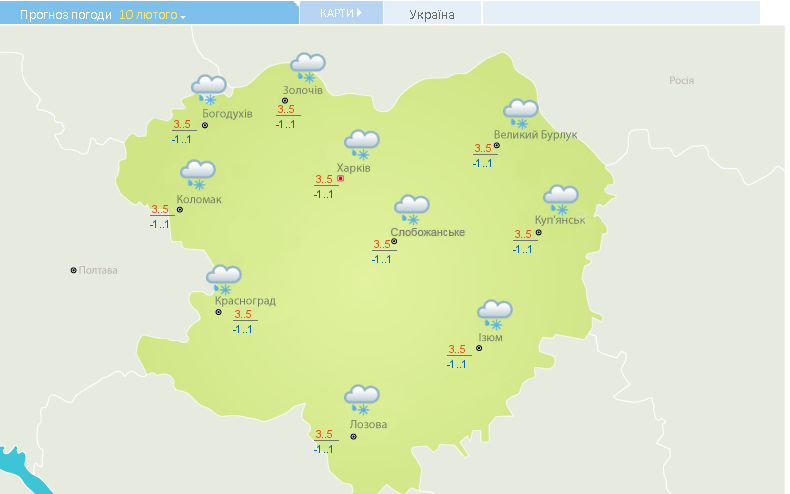Switch to the Україна tab
The image size is (790, 494).
(x=432, y=15)
